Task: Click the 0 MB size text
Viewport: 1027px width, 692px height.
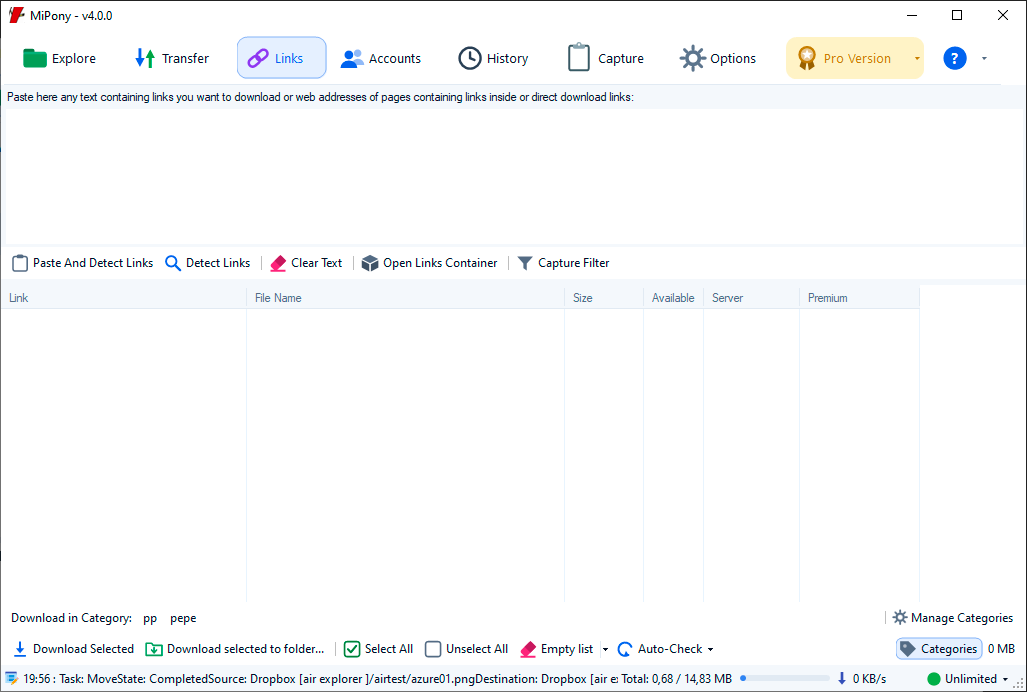Action: click(x=1001, y=649)
